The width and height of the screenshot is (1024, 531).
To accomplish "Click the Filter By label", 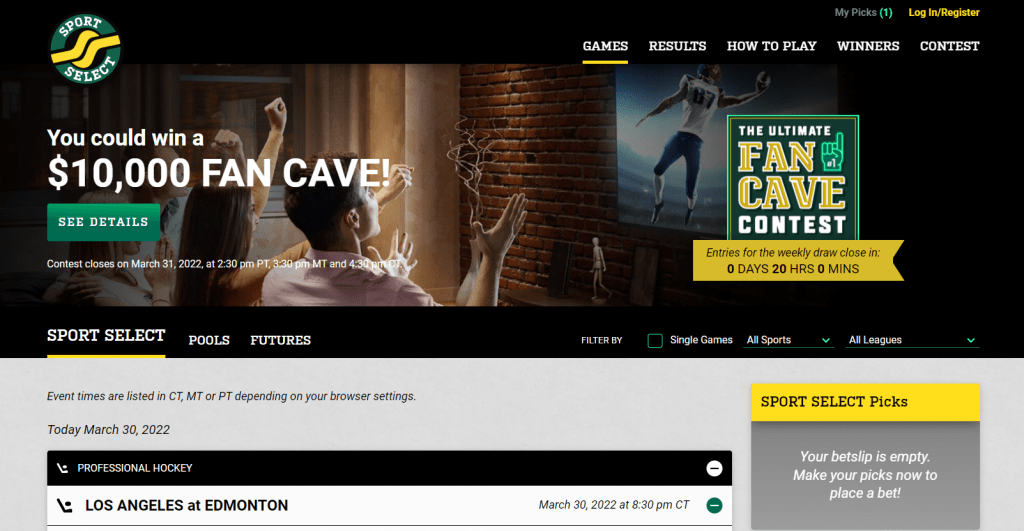I will click(601, 340).
